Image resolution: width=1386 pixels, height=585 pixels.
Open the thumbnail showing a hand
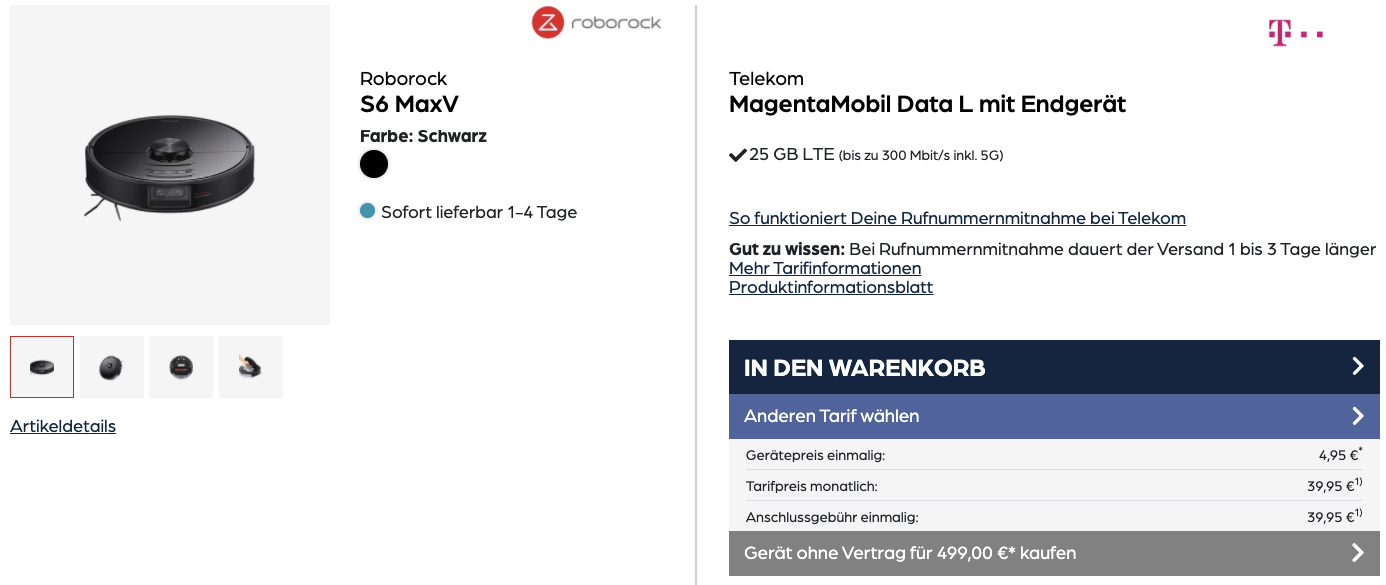(251, 367)
